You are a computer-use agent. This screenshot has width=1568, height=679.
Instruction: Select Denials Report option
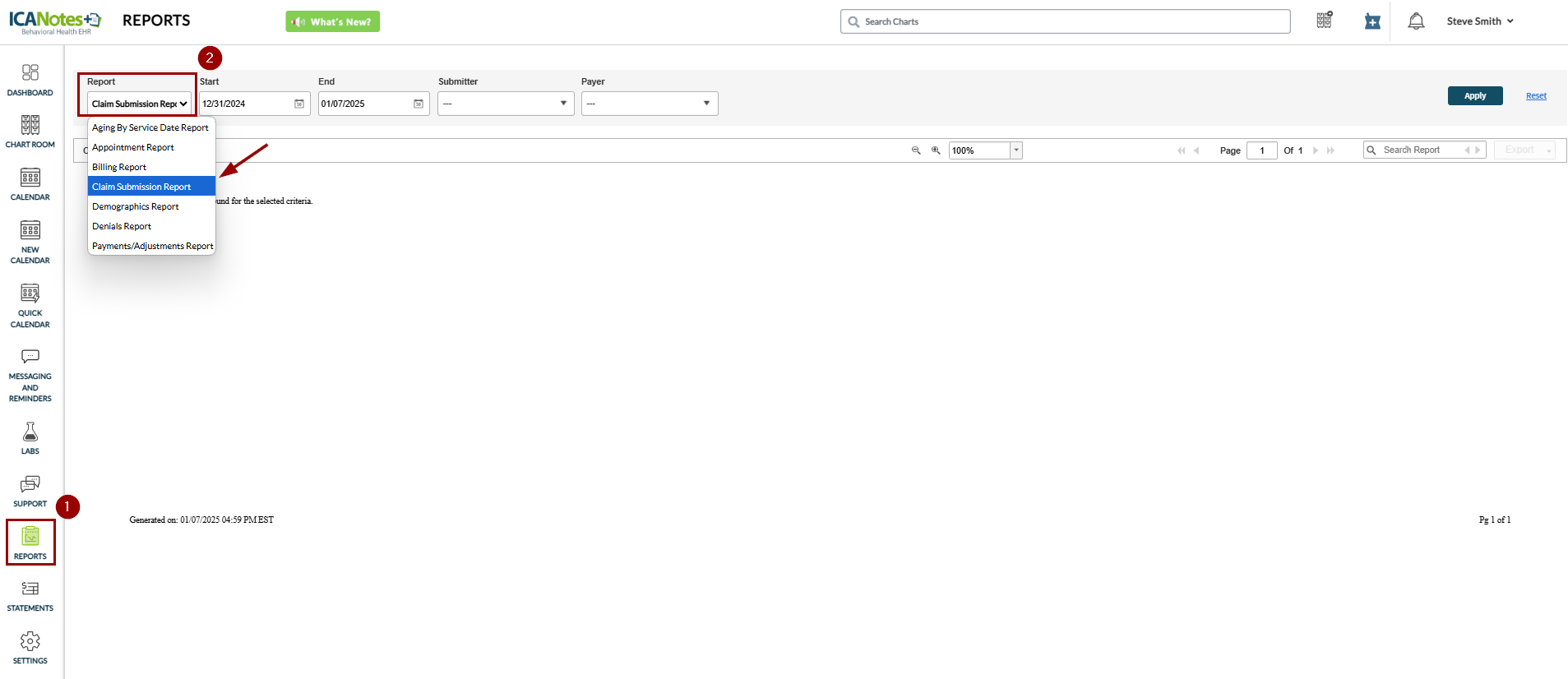(x=151, y=226)
